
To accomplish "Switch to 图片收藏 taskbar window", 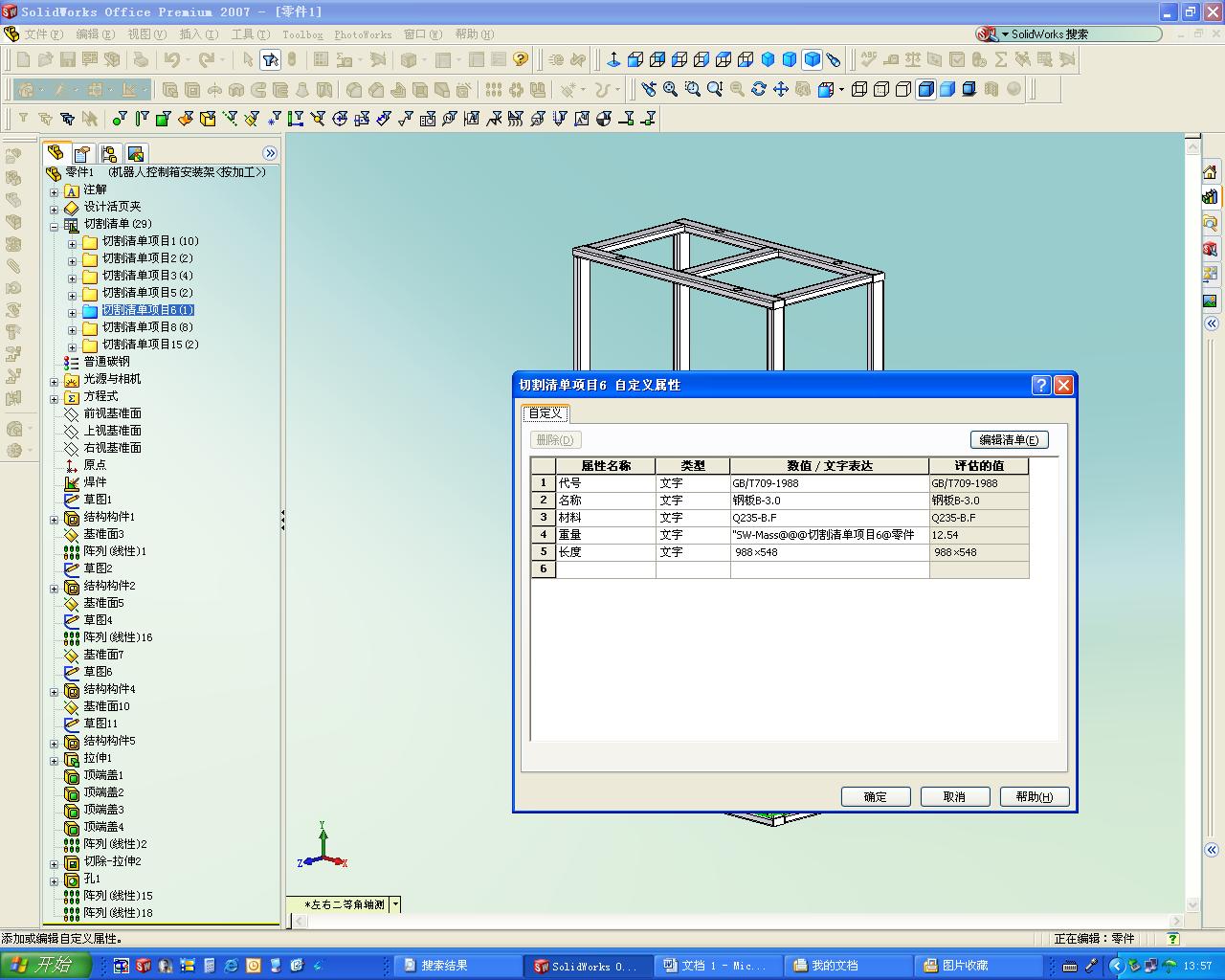I will (x=978, y=966).
